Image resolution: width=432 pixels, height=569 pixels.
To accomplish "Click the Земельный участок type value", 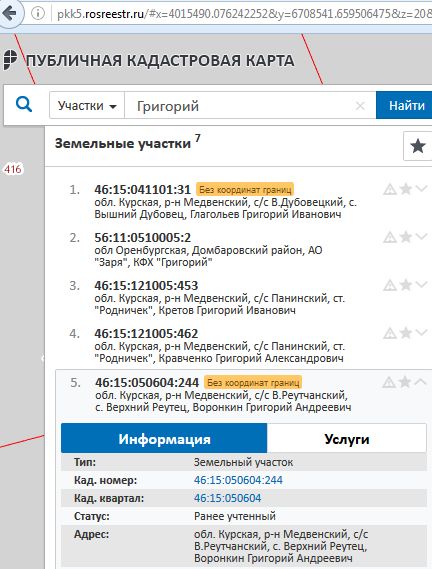I will 243,462.
